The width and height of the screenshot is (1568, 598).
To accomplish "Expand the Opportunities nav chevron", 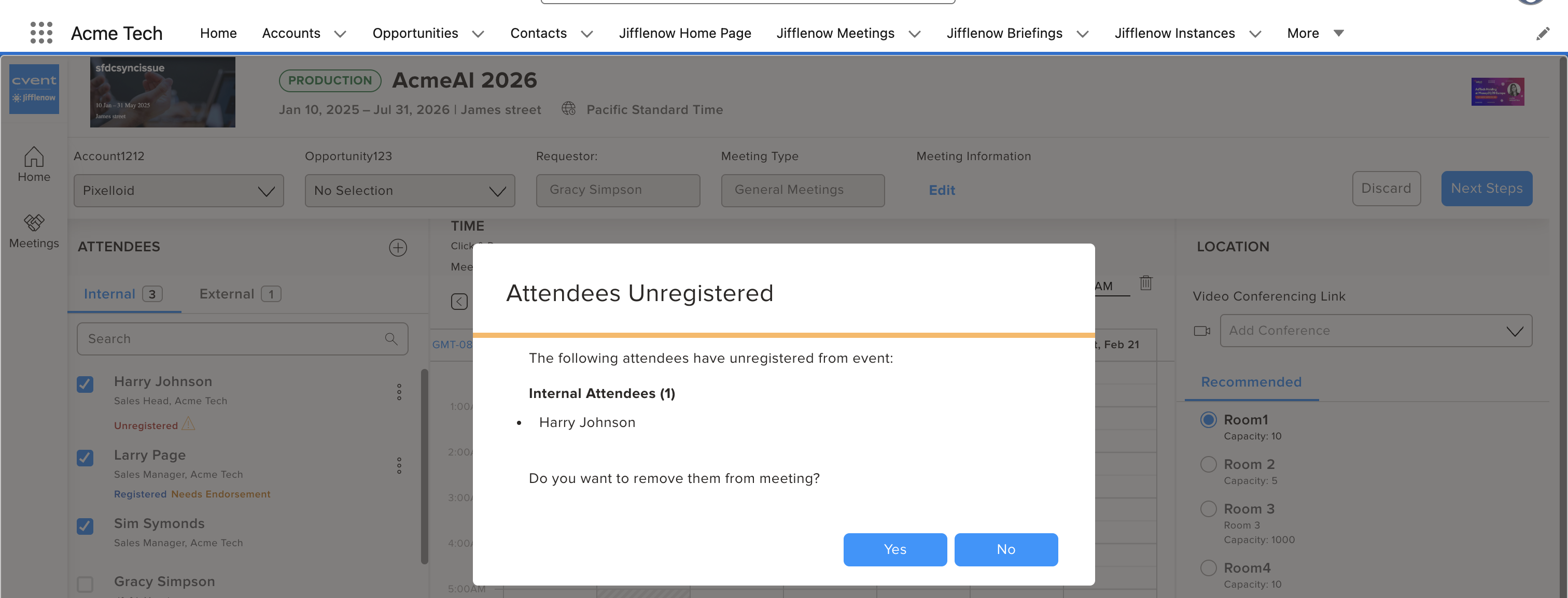I will (x=479, y=34).
